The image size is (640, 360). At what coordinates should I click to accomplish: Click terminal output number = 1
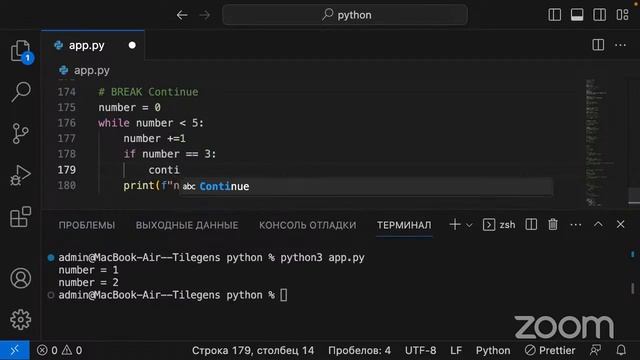(88, 270)
